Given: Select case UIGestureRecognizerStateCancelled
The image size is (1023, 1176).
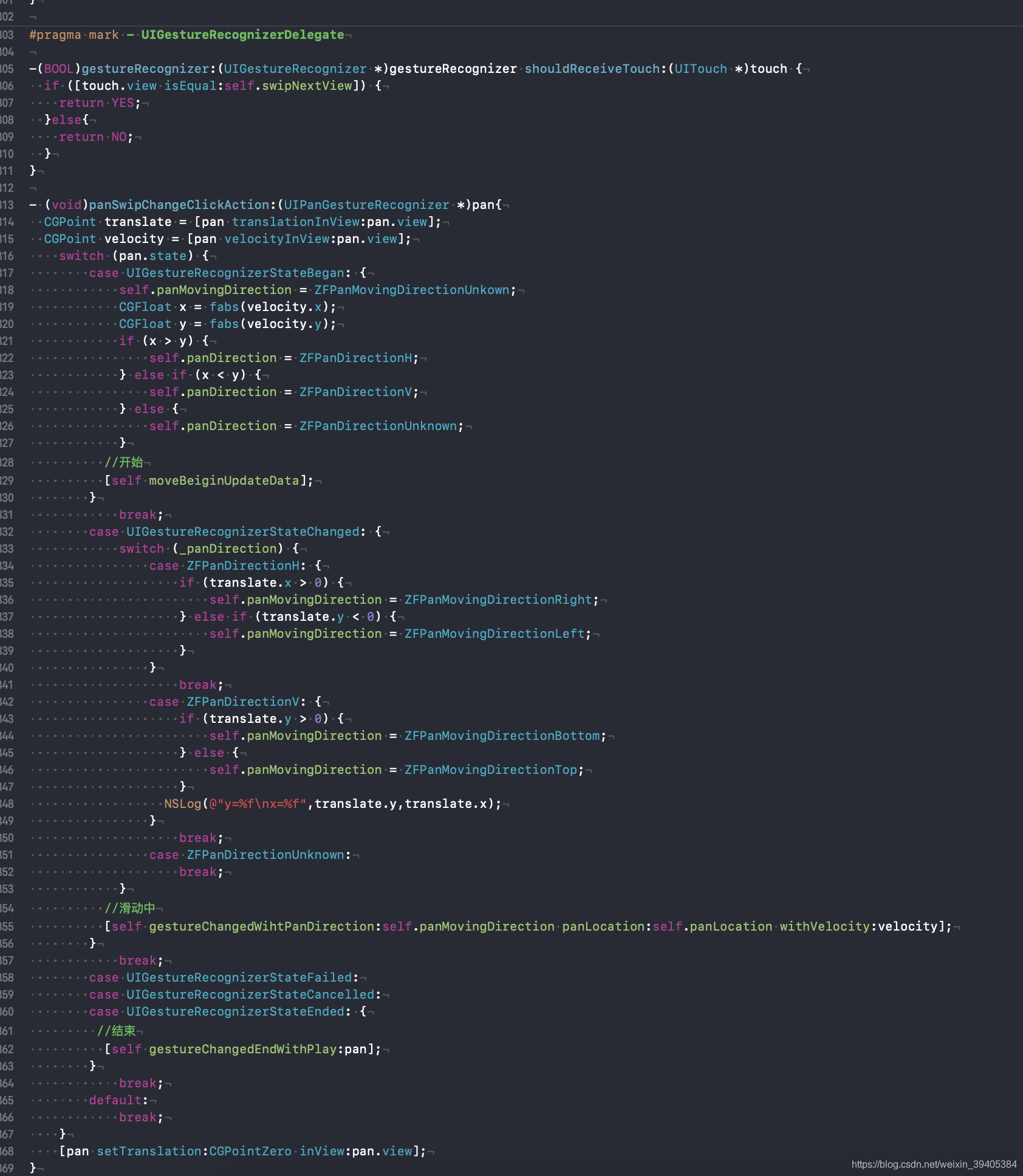Looking at the screenshot, I should (x=235, y=994).
